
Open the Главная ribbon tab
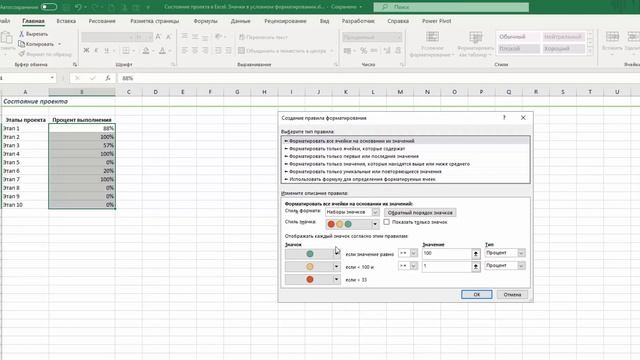tap(33, 21)
